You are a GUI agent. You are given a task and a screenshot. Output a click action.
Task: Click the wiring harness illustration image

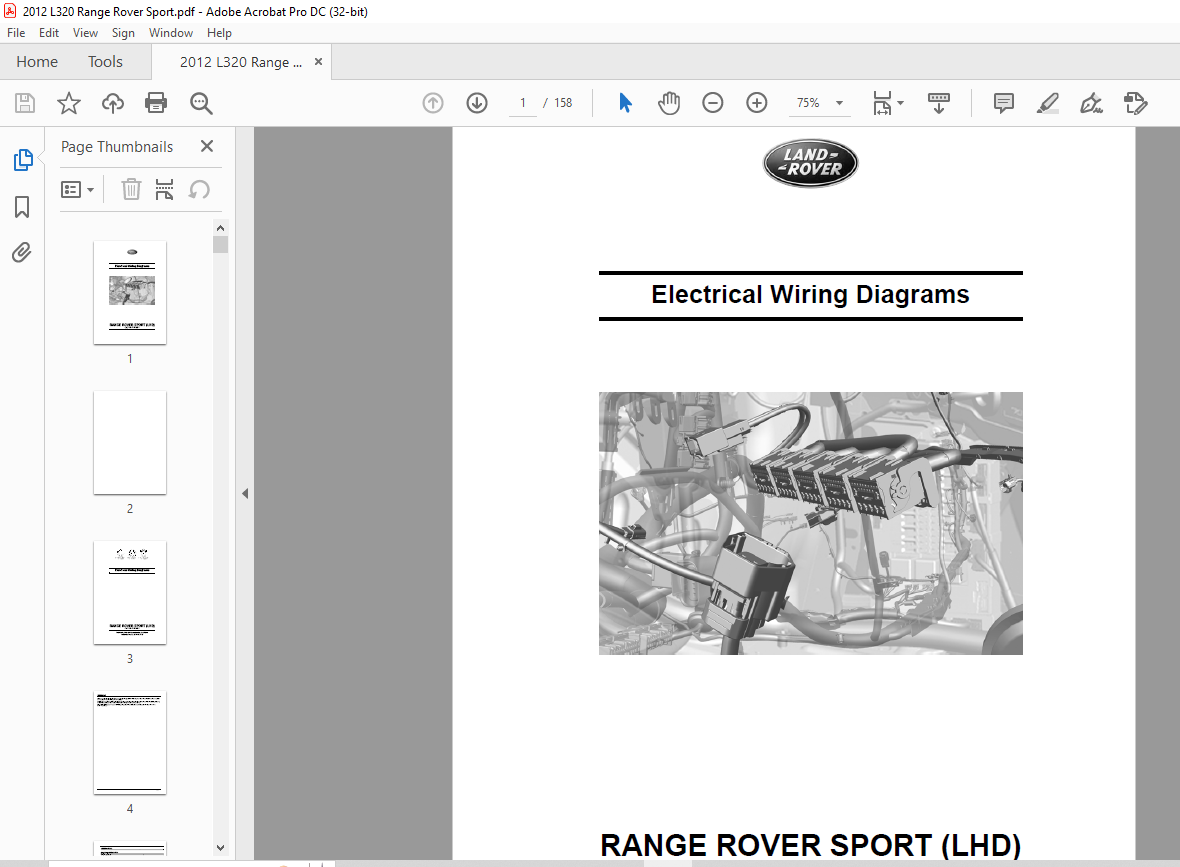pos(810,523)
